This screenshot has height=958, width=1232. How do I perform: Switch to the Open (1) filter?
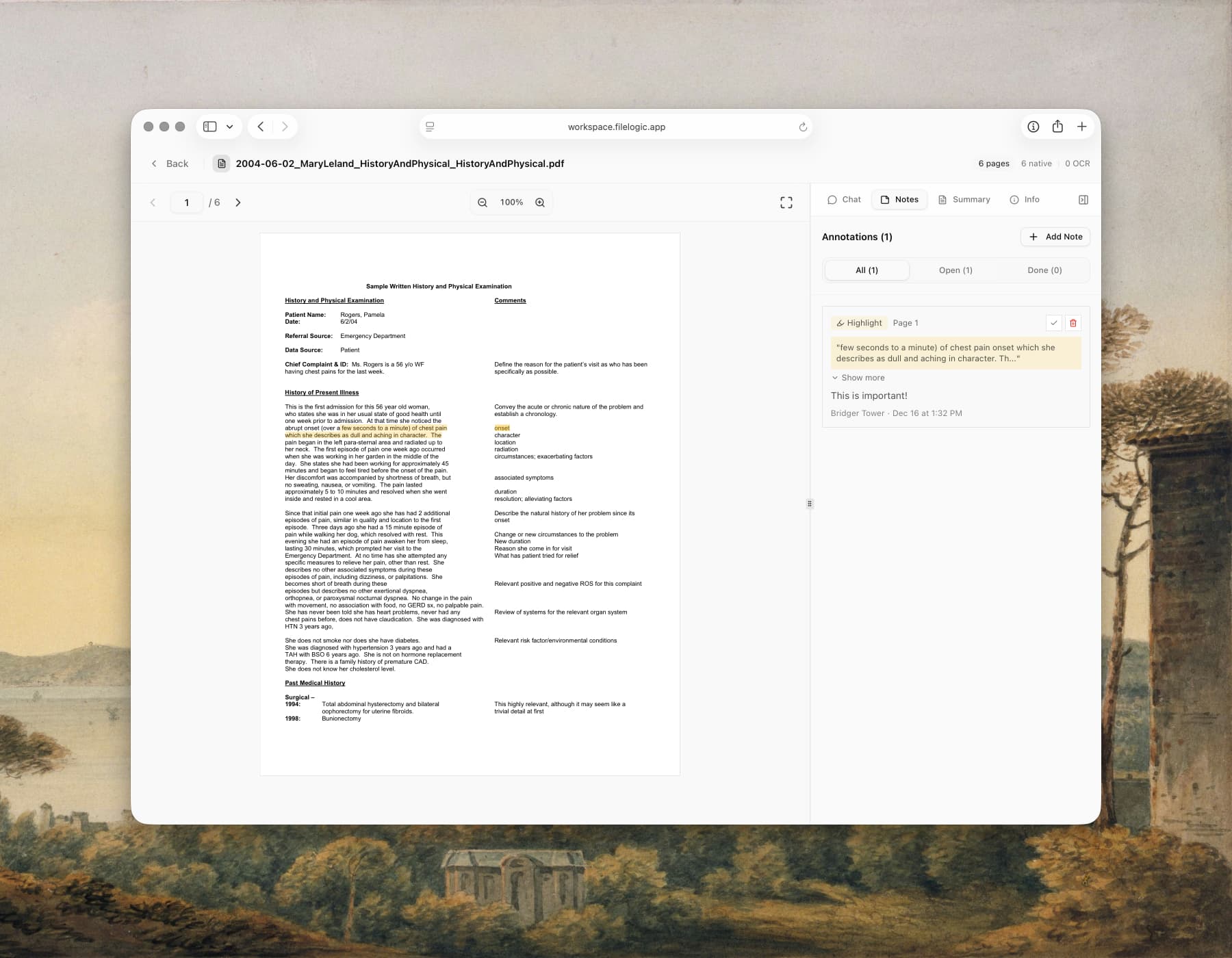[x=955, y=270]
